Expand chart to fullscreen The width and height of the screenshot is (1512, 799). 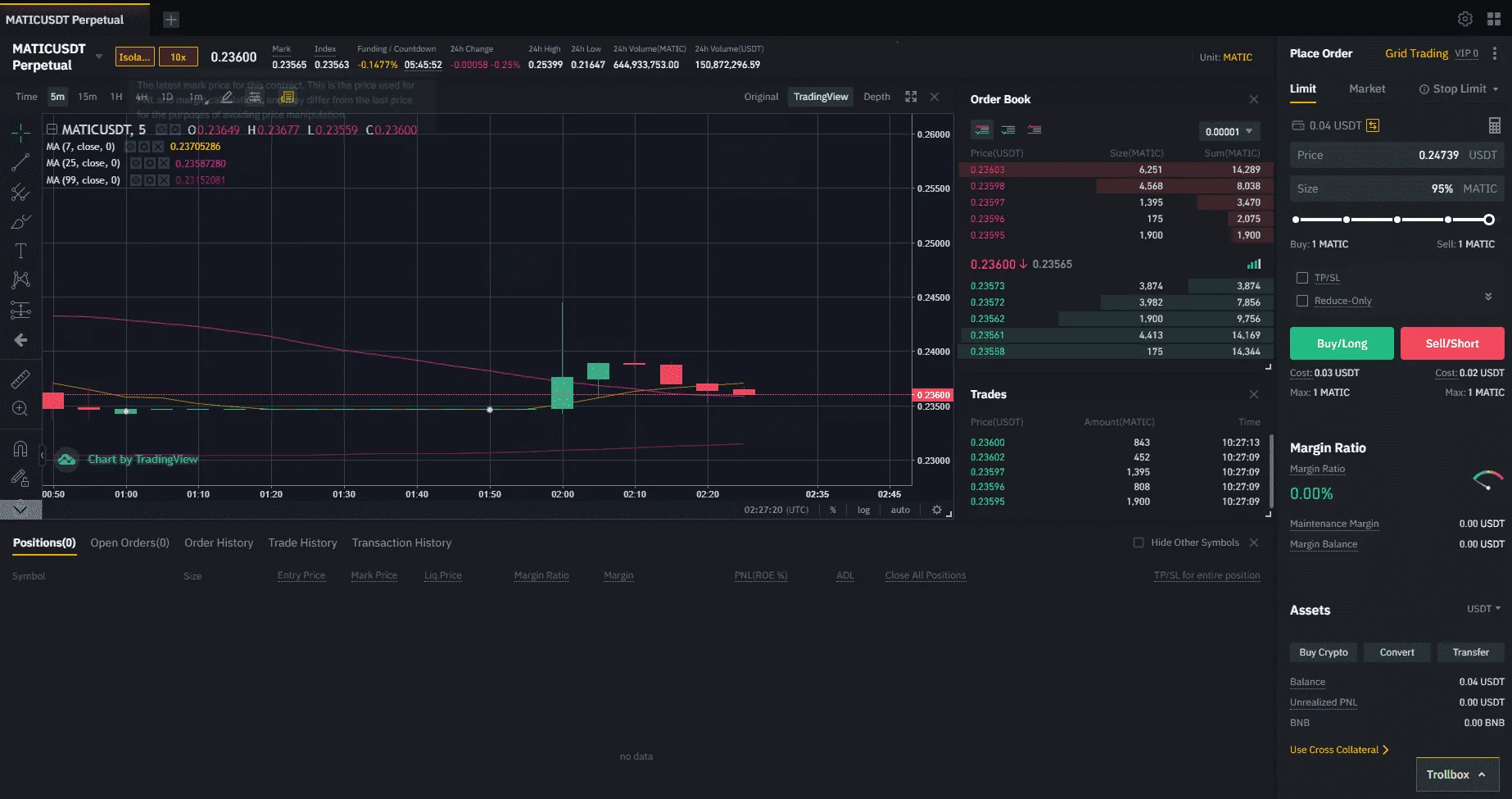tap(911, 97)
